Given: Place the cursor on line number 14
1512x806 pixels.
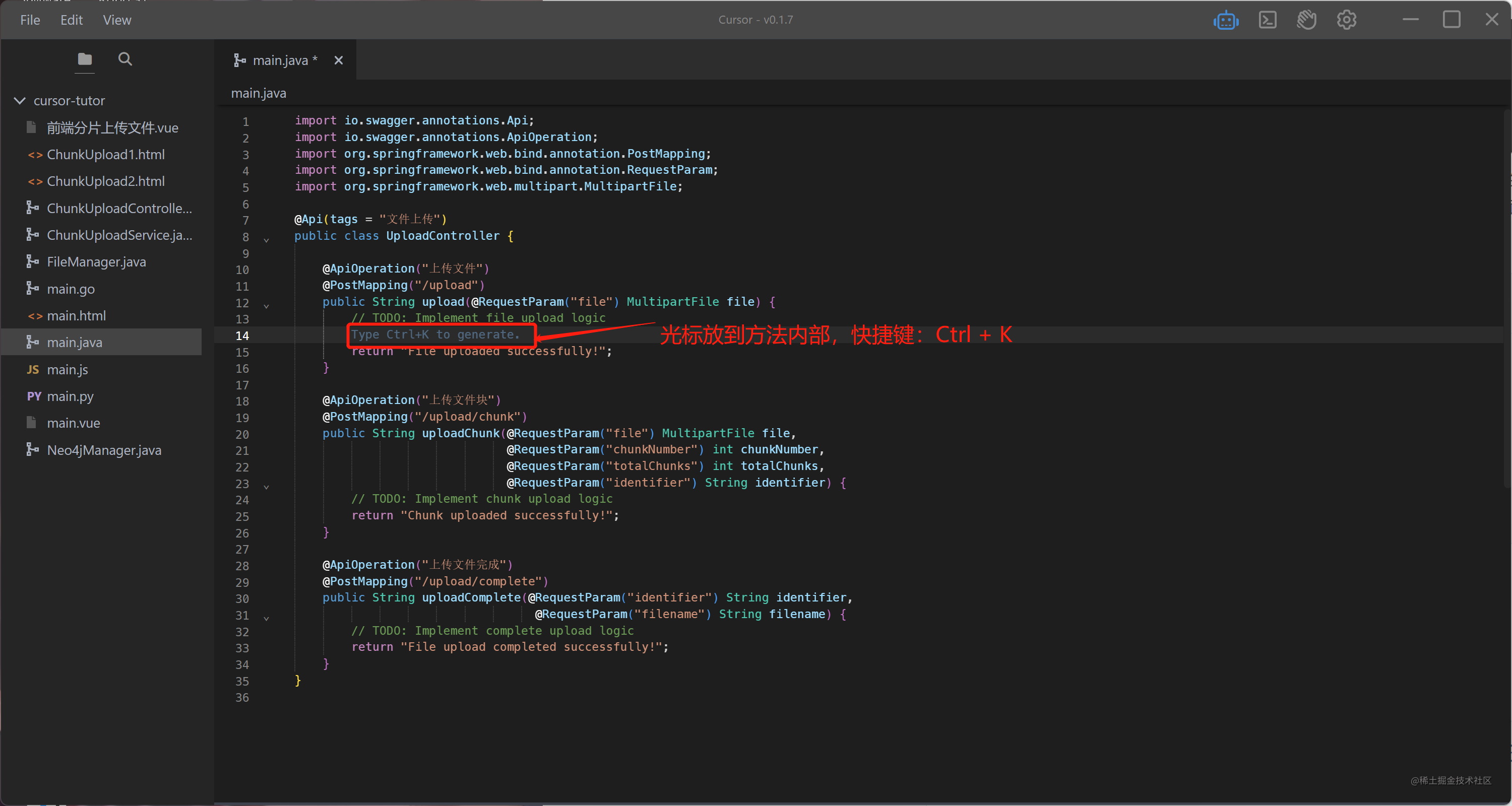Looking at the screenshot, I should click(x=242, y=336).
